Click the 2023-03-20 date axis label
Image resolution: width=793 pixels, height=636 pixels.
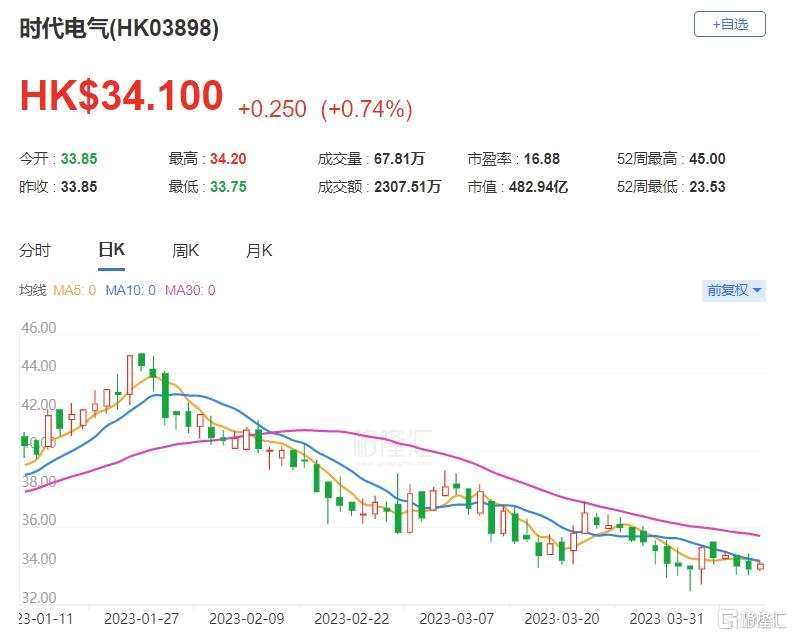pos(562,619)
